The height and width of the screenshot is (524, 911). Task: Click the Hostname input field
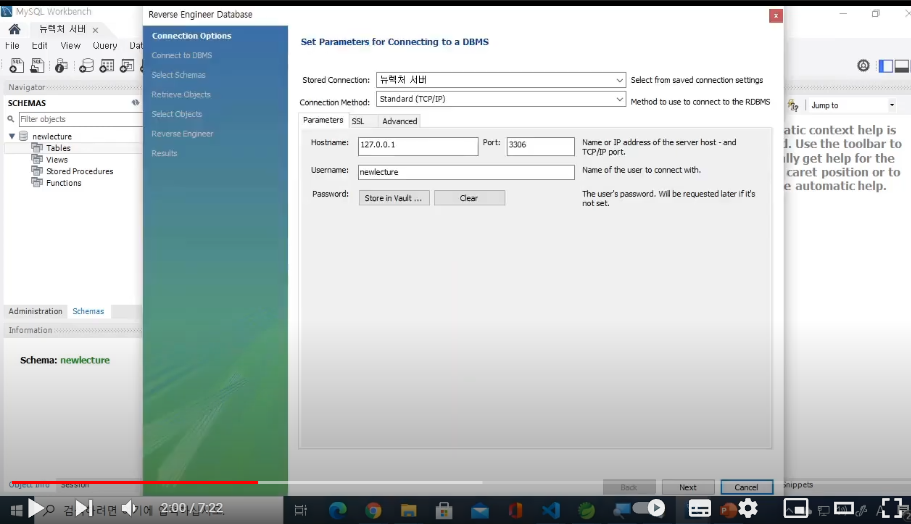(418, 146)
